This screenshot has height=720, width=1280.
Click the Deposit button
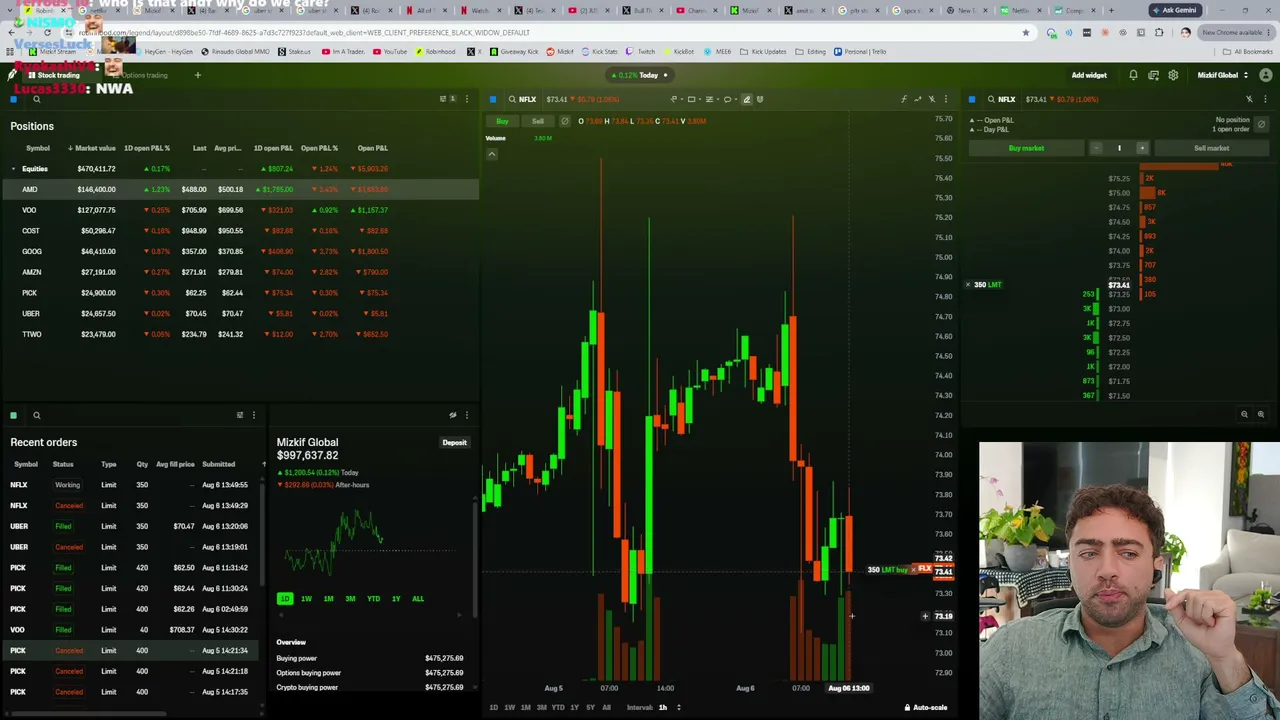pyautogui.click(x=454, y=442)
